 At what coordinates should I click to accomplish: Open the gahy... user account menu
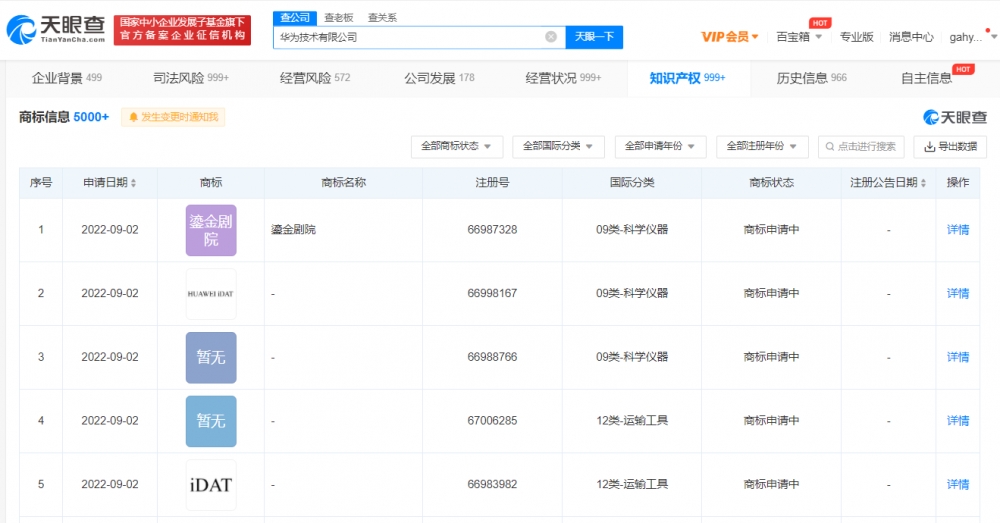(972, 37)
